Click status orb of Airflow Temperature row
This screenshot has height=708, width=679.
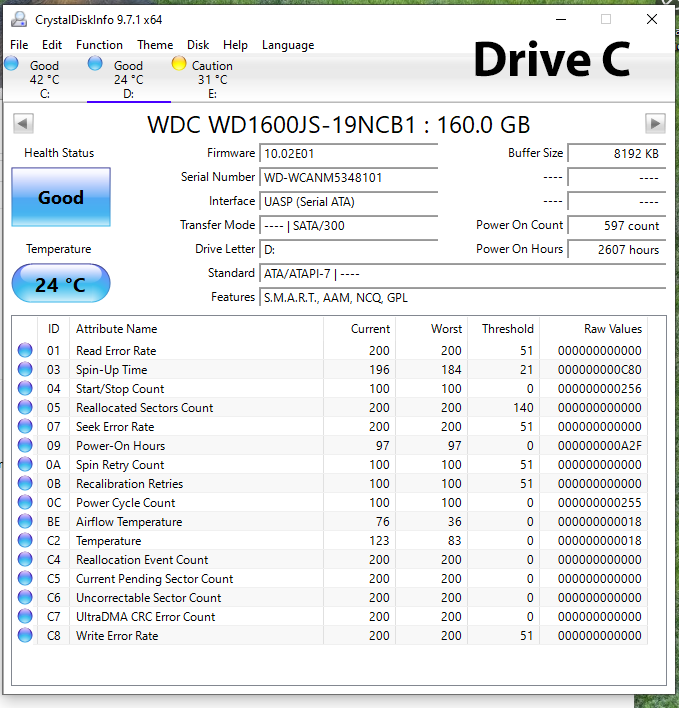click(x=25, y=521)
